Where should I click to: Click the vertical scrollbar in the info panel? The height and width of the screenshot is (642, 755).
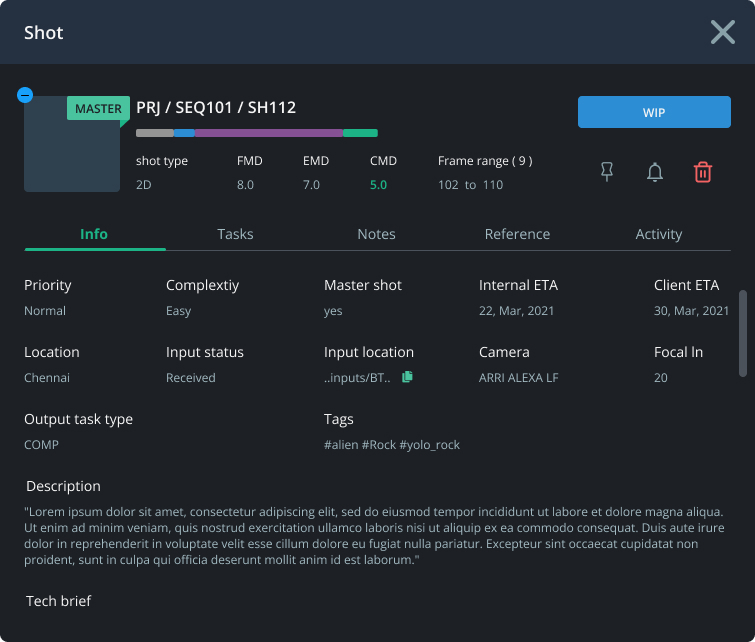743,333
